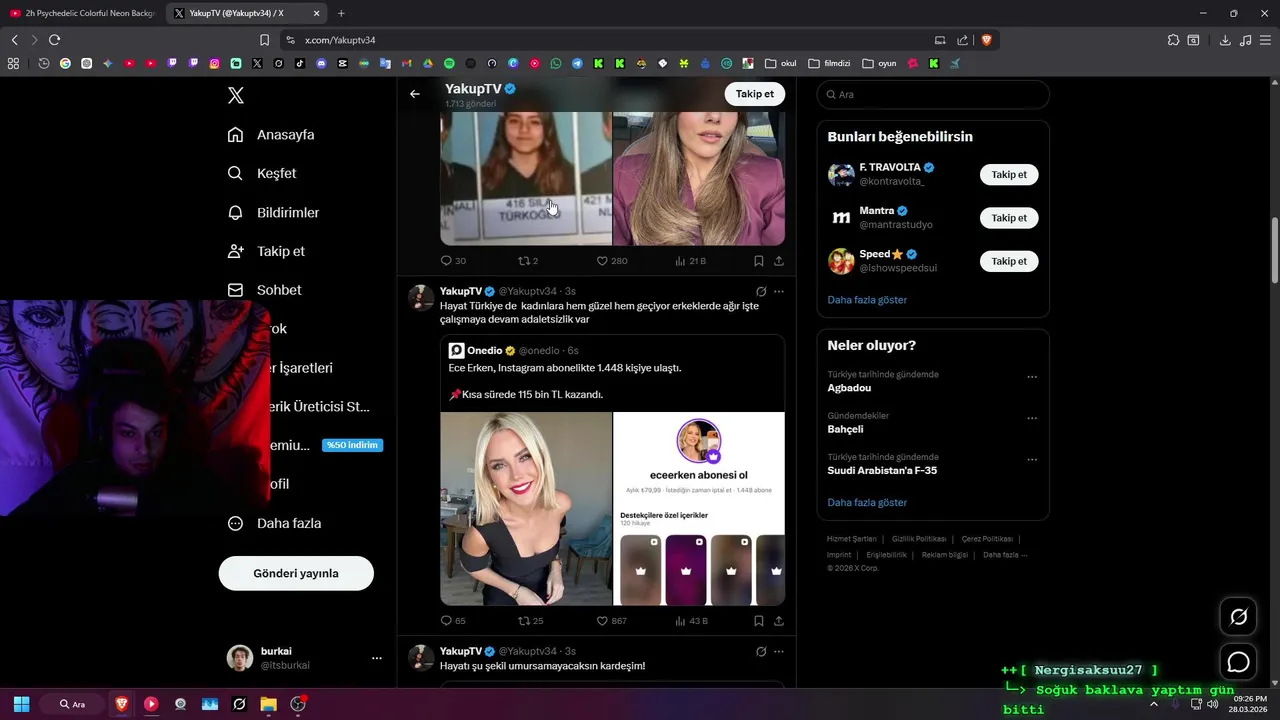Show more trends below Suudi Arabistan'a F-35
Screen dimensions: 1280x720
coord(867,503)
